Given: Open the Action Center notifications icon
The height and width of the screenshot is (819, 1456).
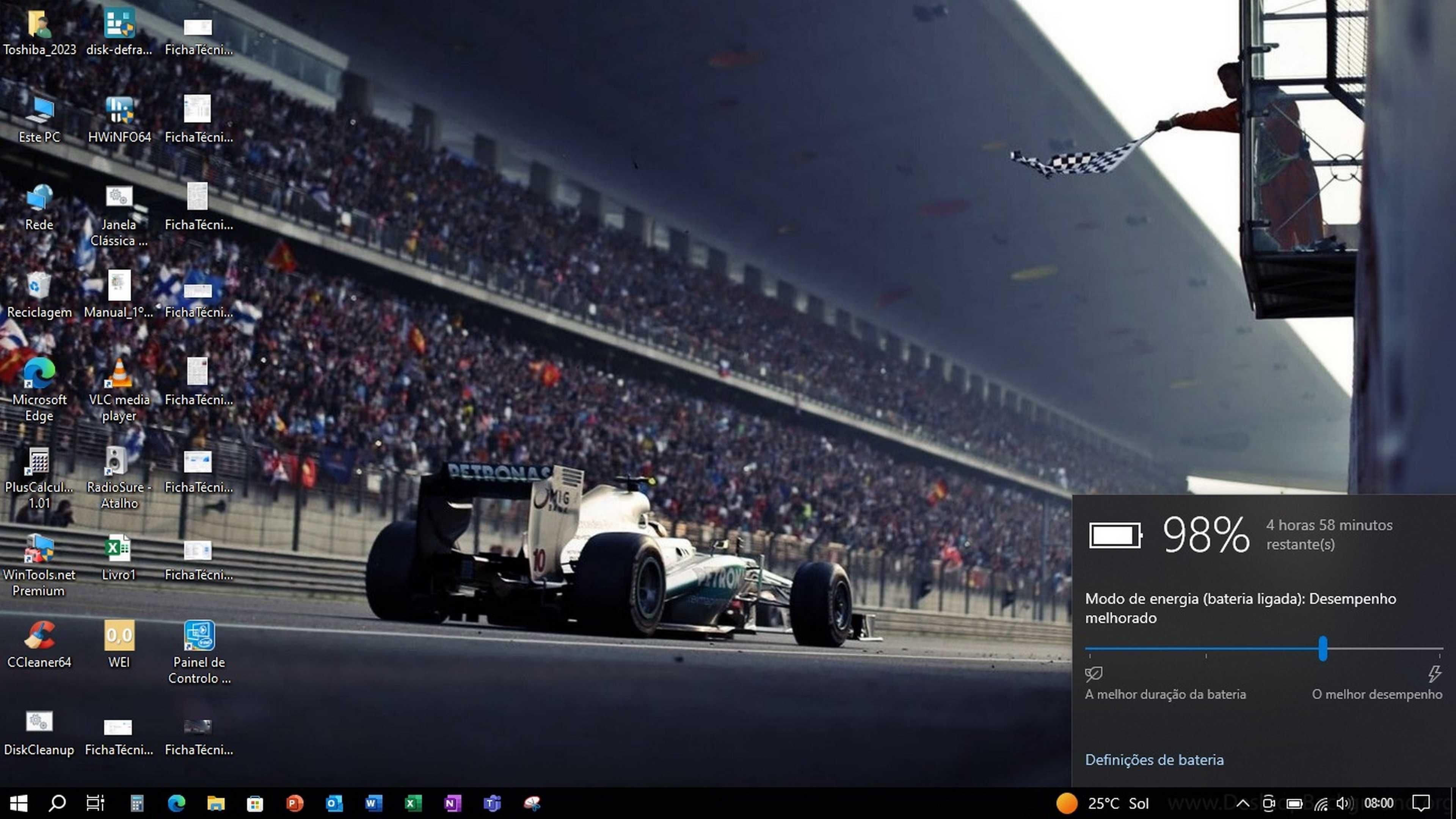Looking at the screenshot, I should pyautogui.click(x=1421, y=803).
